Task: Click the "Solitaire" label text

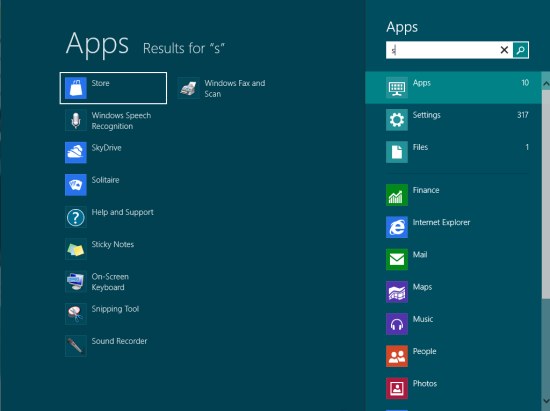Action: tap(105, 180)
